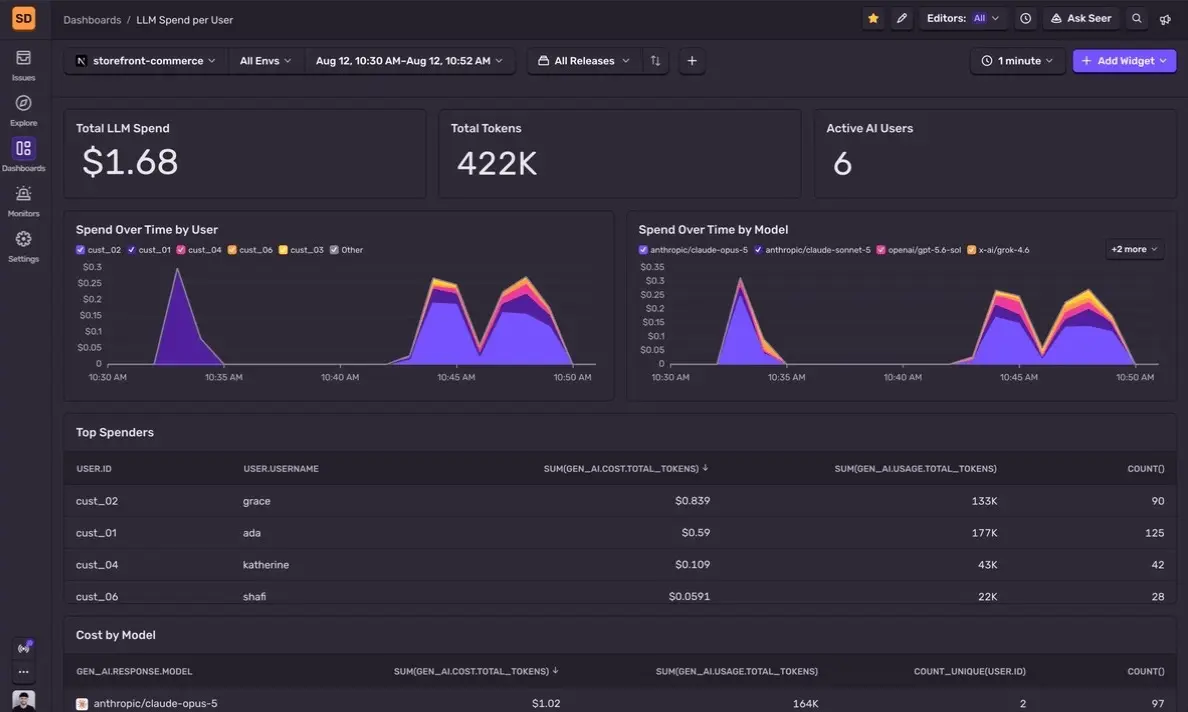
Task: Toggle anthropic/claude-opus-5 legend checkbox
Action: [642, 250]
